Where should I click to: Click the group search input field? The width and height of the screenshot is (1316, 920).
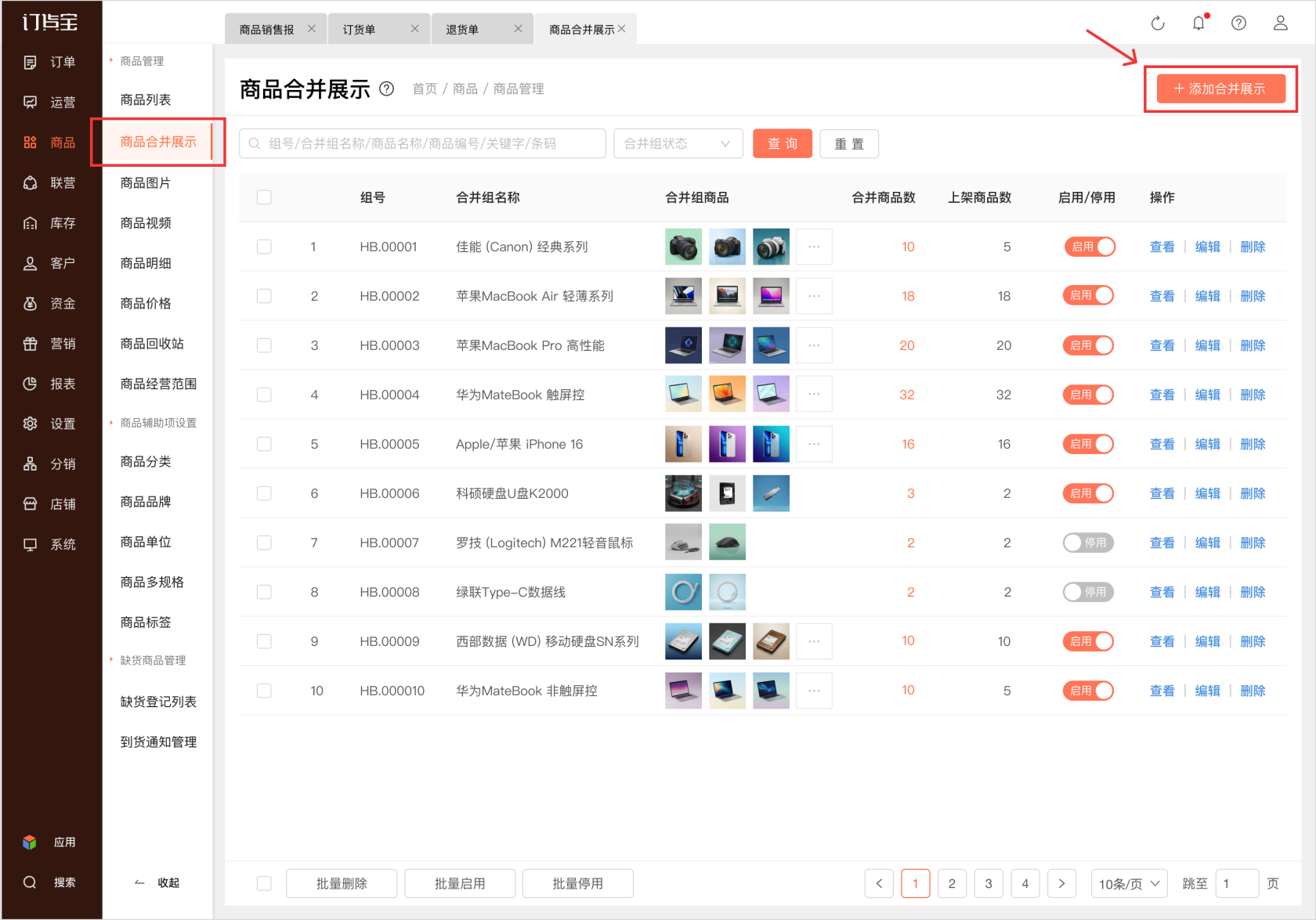click(422, 143)
